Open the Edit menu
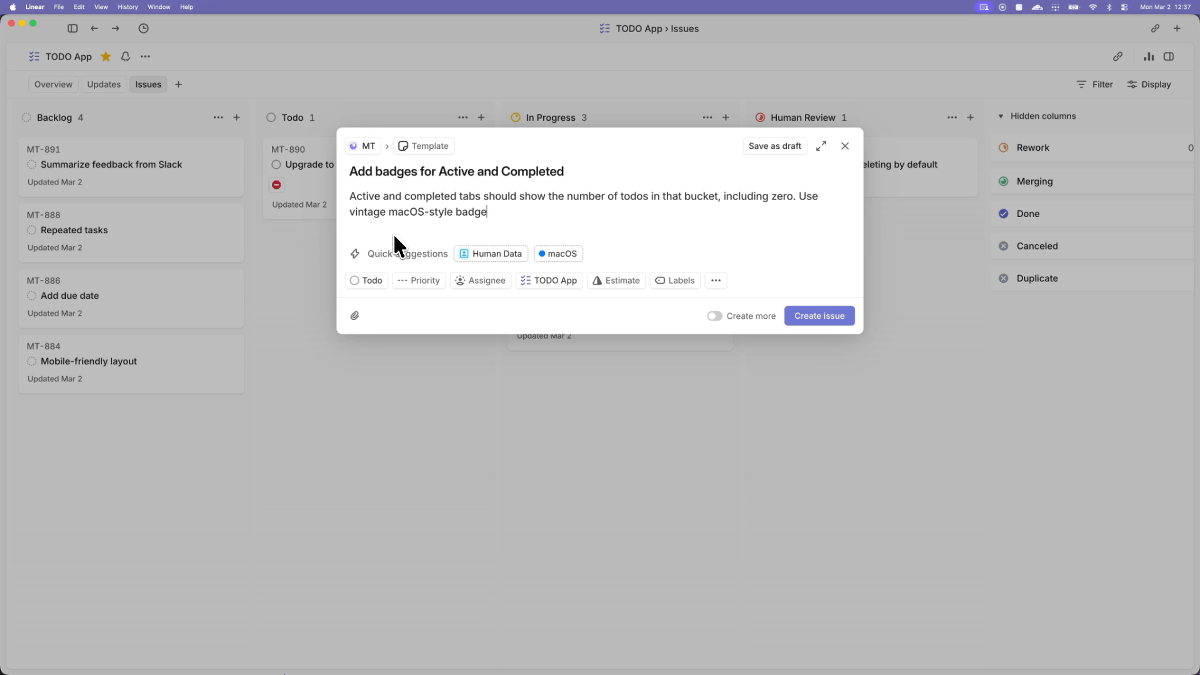The width and height of the screenshot is (1200, 675). pos(79,7)
